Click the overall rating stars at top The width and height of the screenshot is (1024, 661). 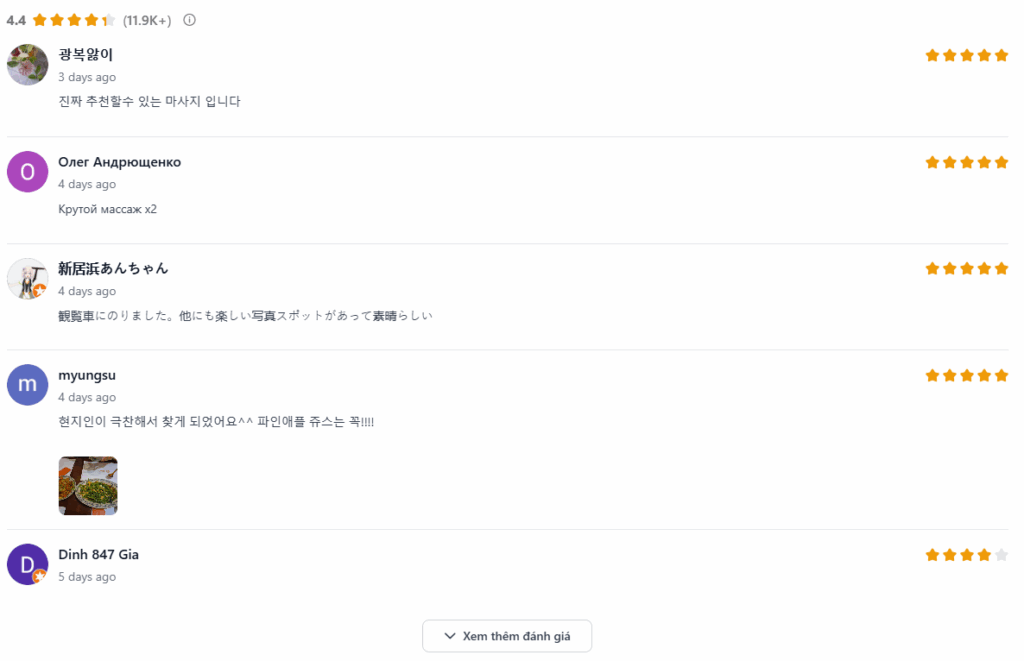[74, 20]
